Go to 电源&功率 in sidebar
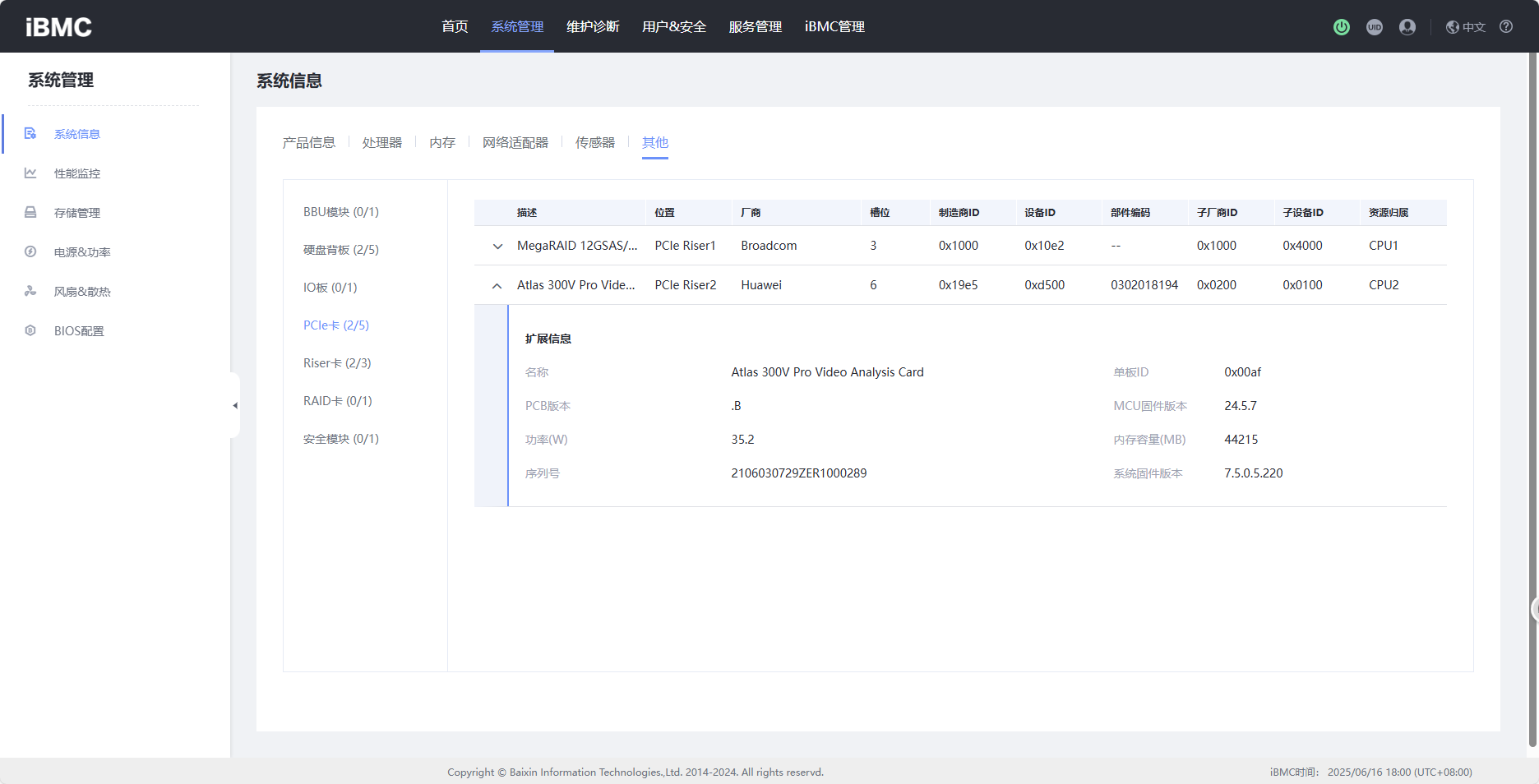This screenshot has width=1539, height=784. click(x=82, y=252)
